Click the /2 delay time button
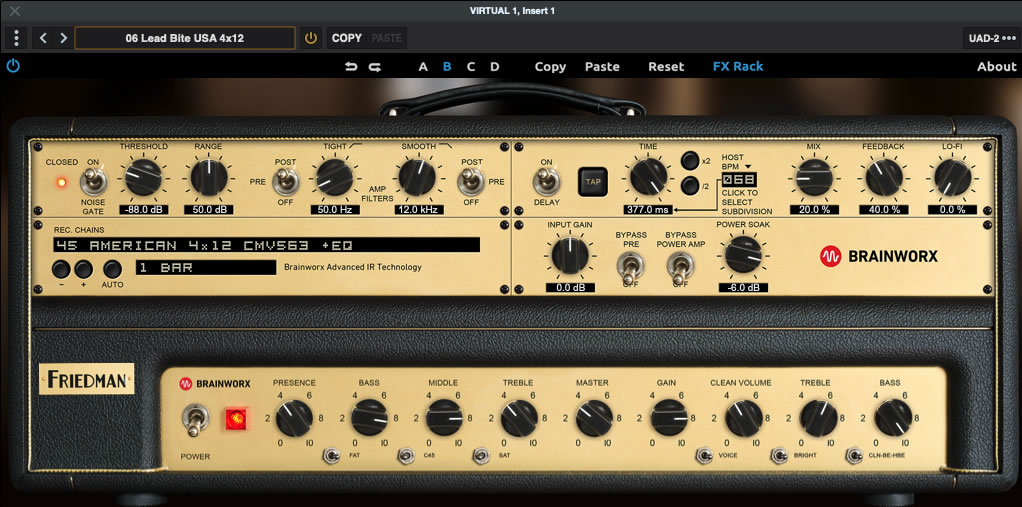Viewport: 1022px width, 507px height. click(690, 186)
